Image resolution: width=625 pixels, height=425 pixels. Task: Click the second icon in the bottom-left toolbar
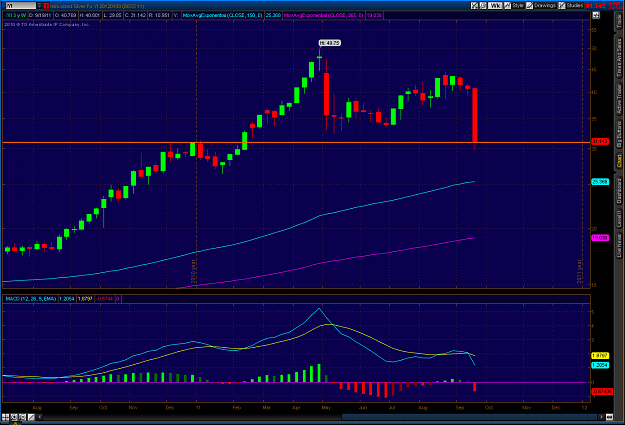14,417
